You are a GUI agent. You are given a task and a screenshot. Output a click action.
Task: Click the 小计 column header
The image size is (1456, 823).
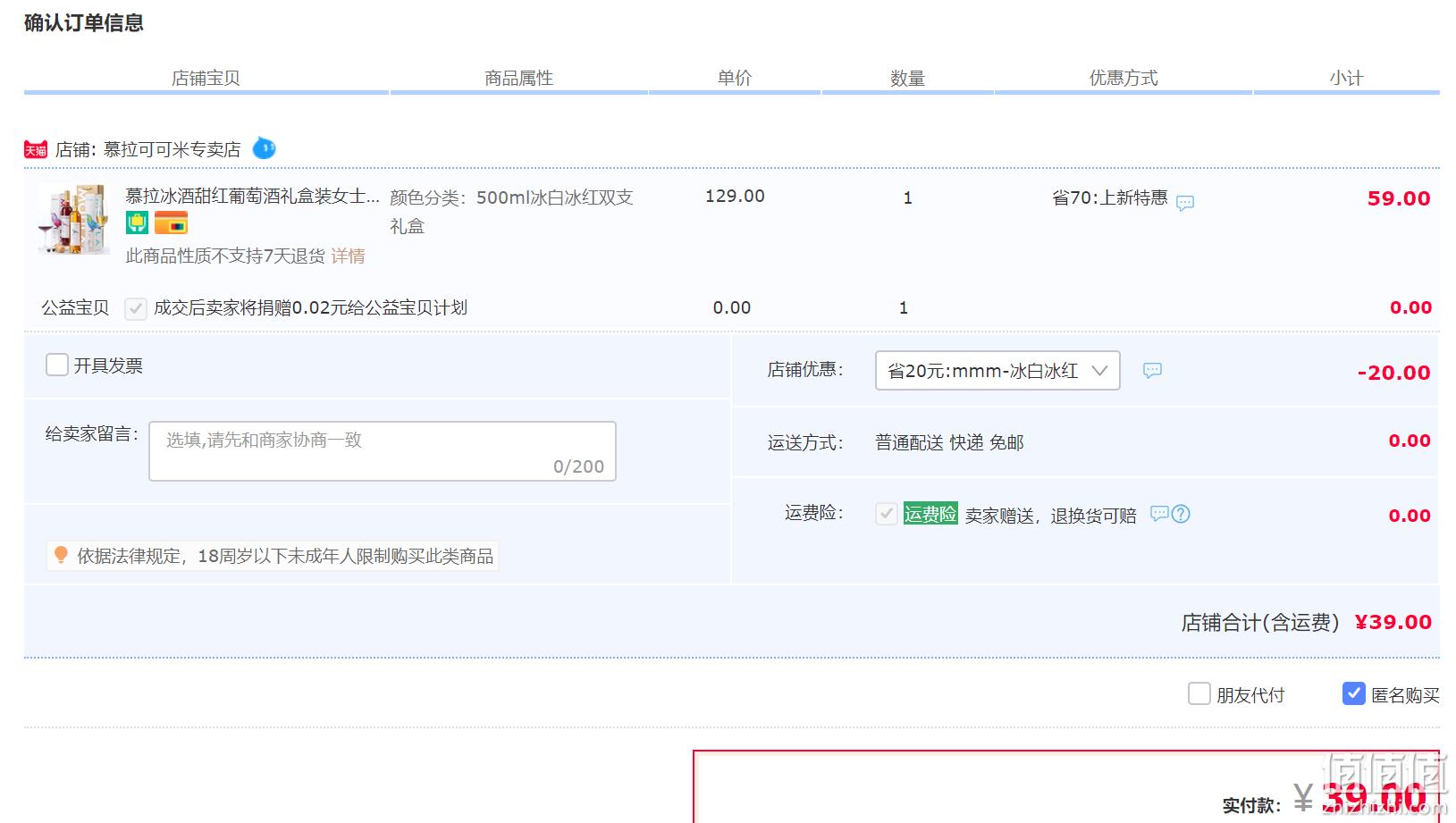click(1346, 78)
